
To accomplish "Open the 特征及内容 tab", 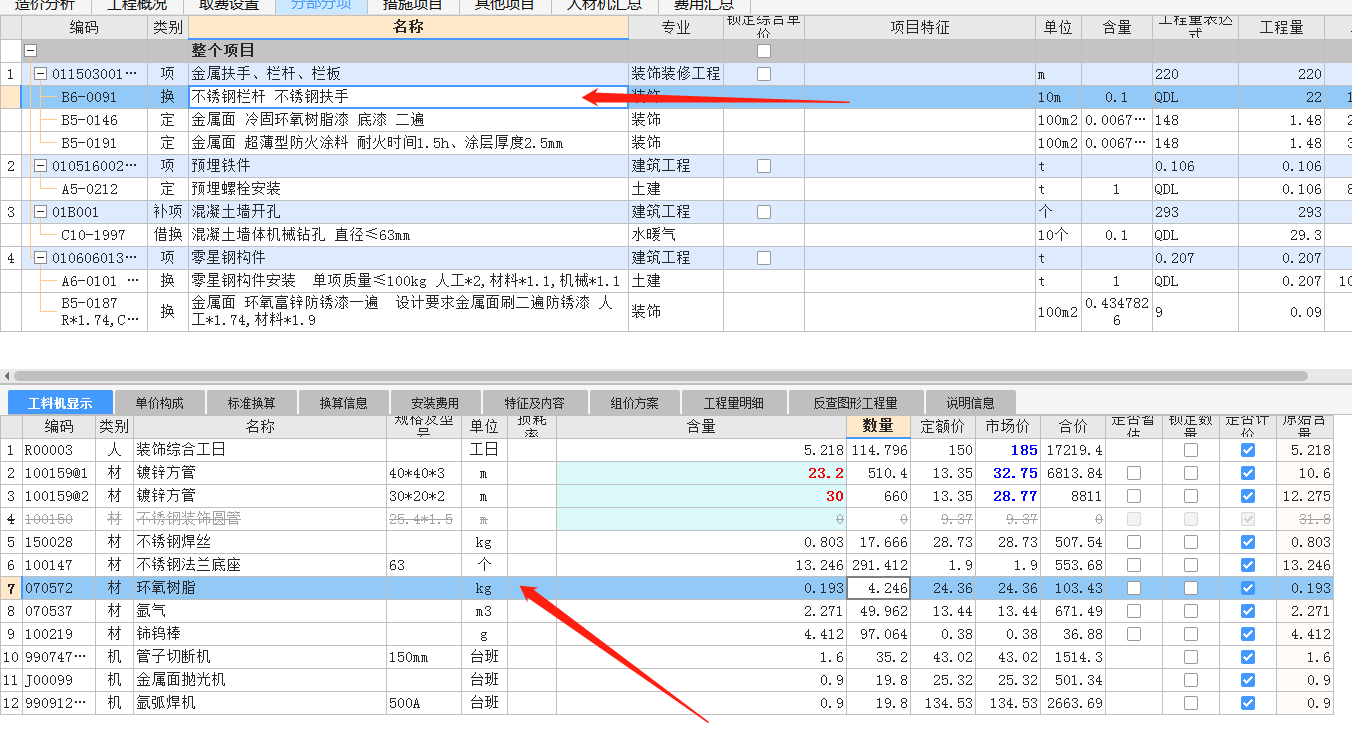I will (534, 403).
